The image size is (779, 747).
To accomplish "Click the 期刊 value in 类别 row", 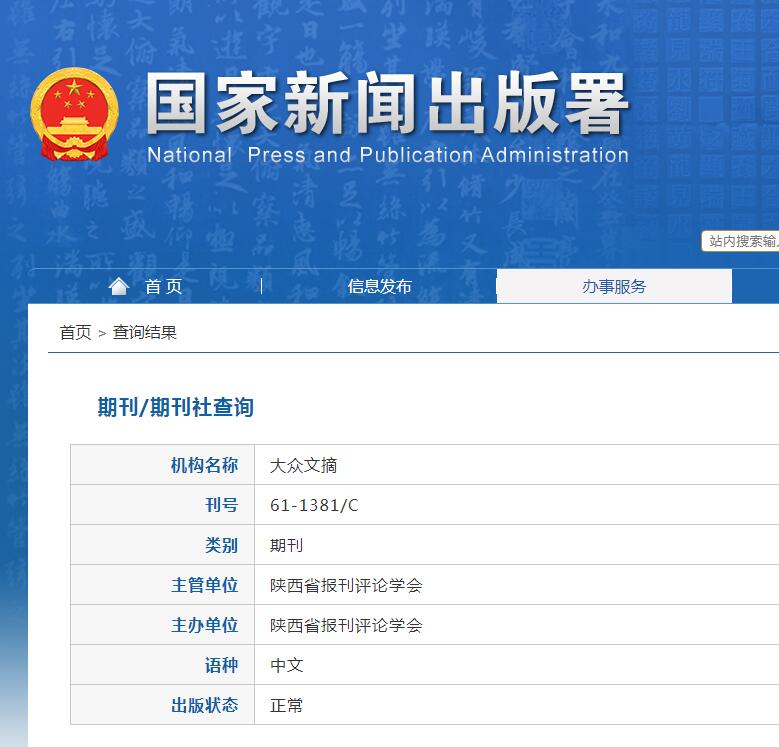I will [286, 545].
